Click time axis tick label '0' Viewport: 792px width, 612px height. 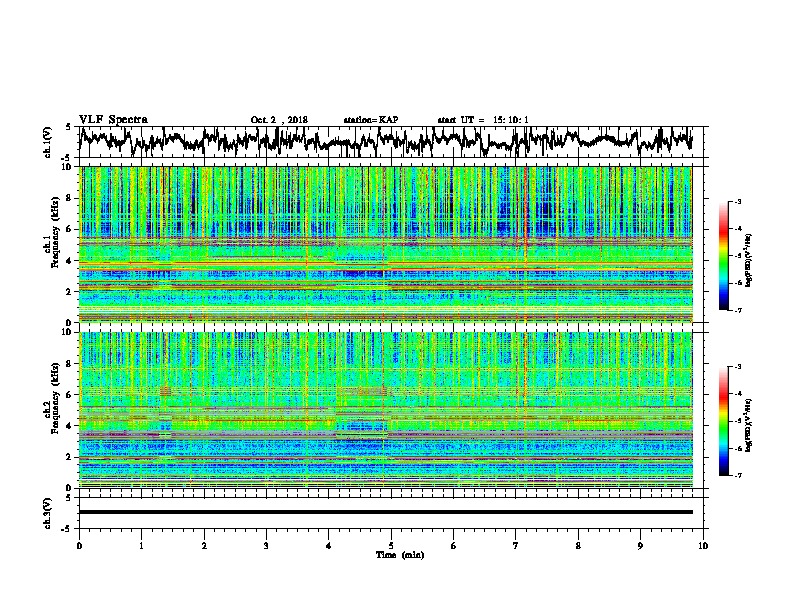click(x=79, y=546)
